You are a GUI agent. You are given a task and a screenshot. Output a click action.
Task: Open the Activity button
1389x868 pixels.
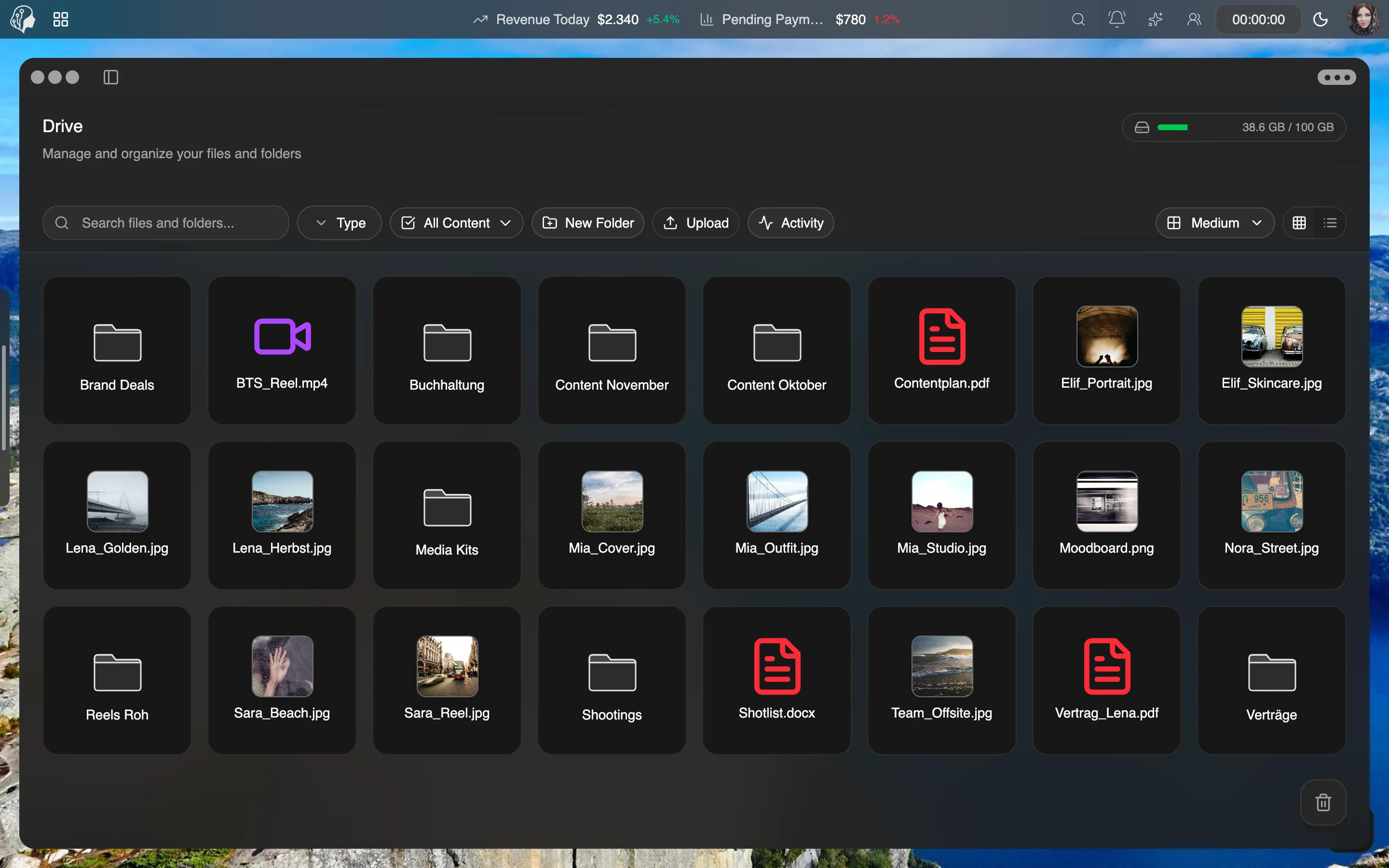click(x=791, y=223)
